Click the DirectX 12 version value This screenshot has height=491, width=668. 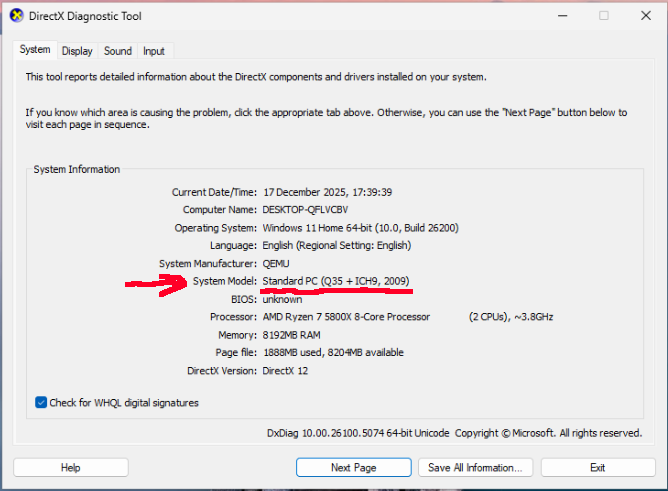[x=285, y=371]
